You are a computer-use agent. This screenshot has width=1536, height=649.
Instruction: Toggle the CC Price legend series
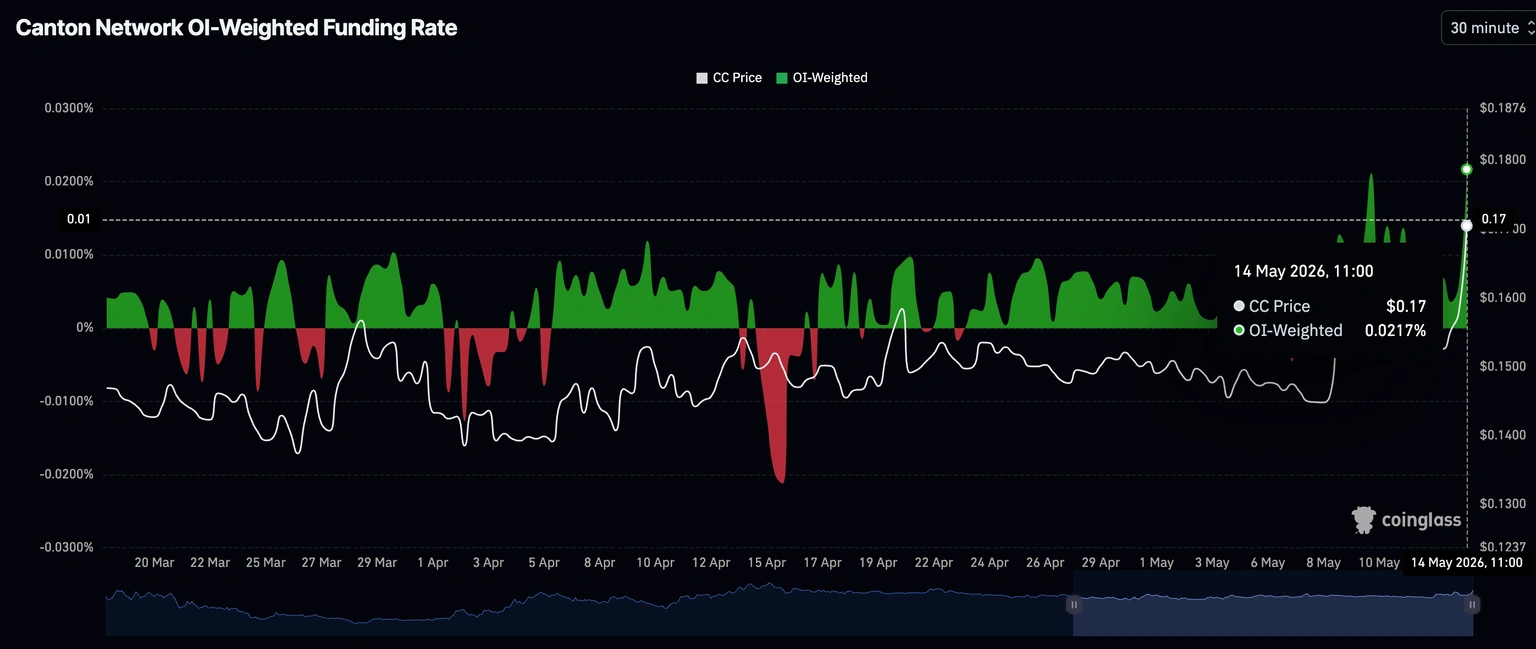729,77
